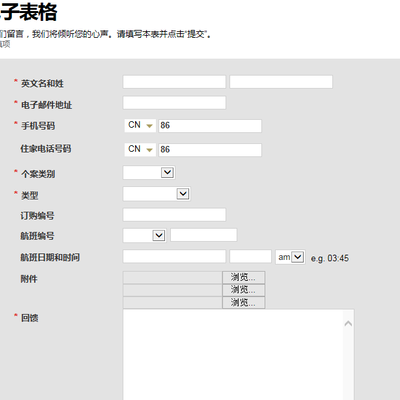Screen dimensions: 400x400
Task: Open the mobile number country code dropdown
Action: pos(140,125)
